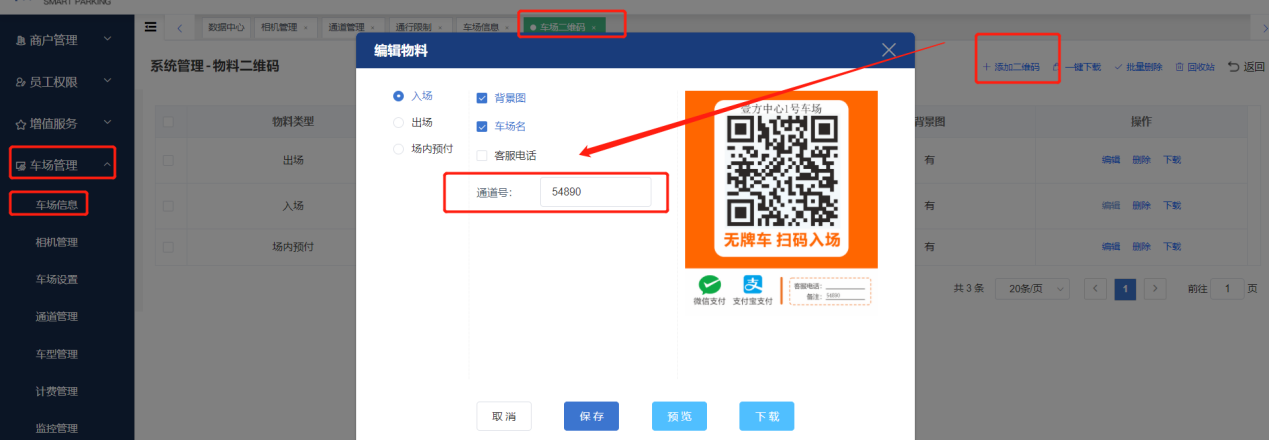Select the 入场 radio button

click(x=399, y=96)
